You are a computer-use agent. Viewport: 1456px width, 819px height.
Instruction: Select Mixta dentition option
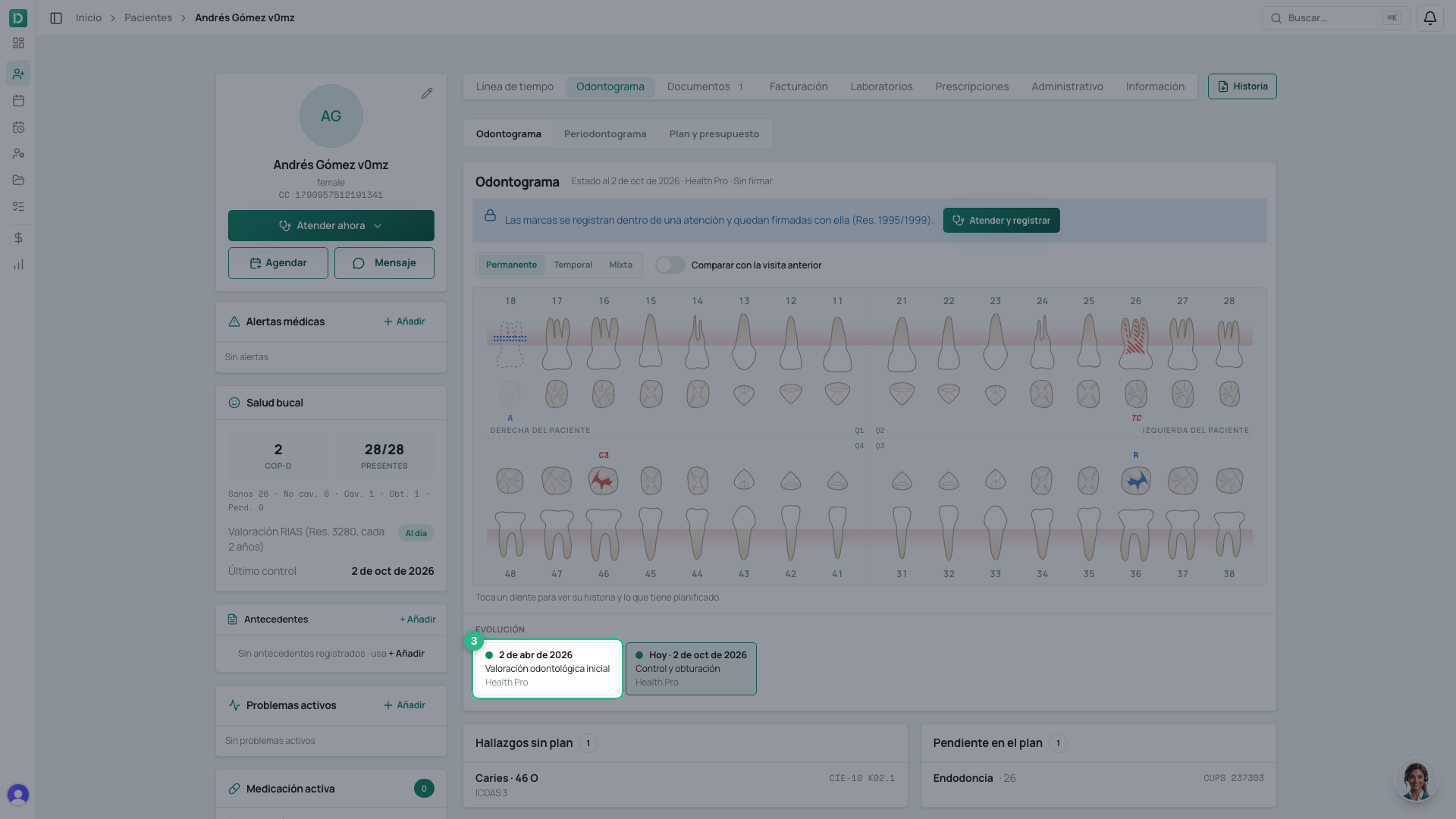620,265
